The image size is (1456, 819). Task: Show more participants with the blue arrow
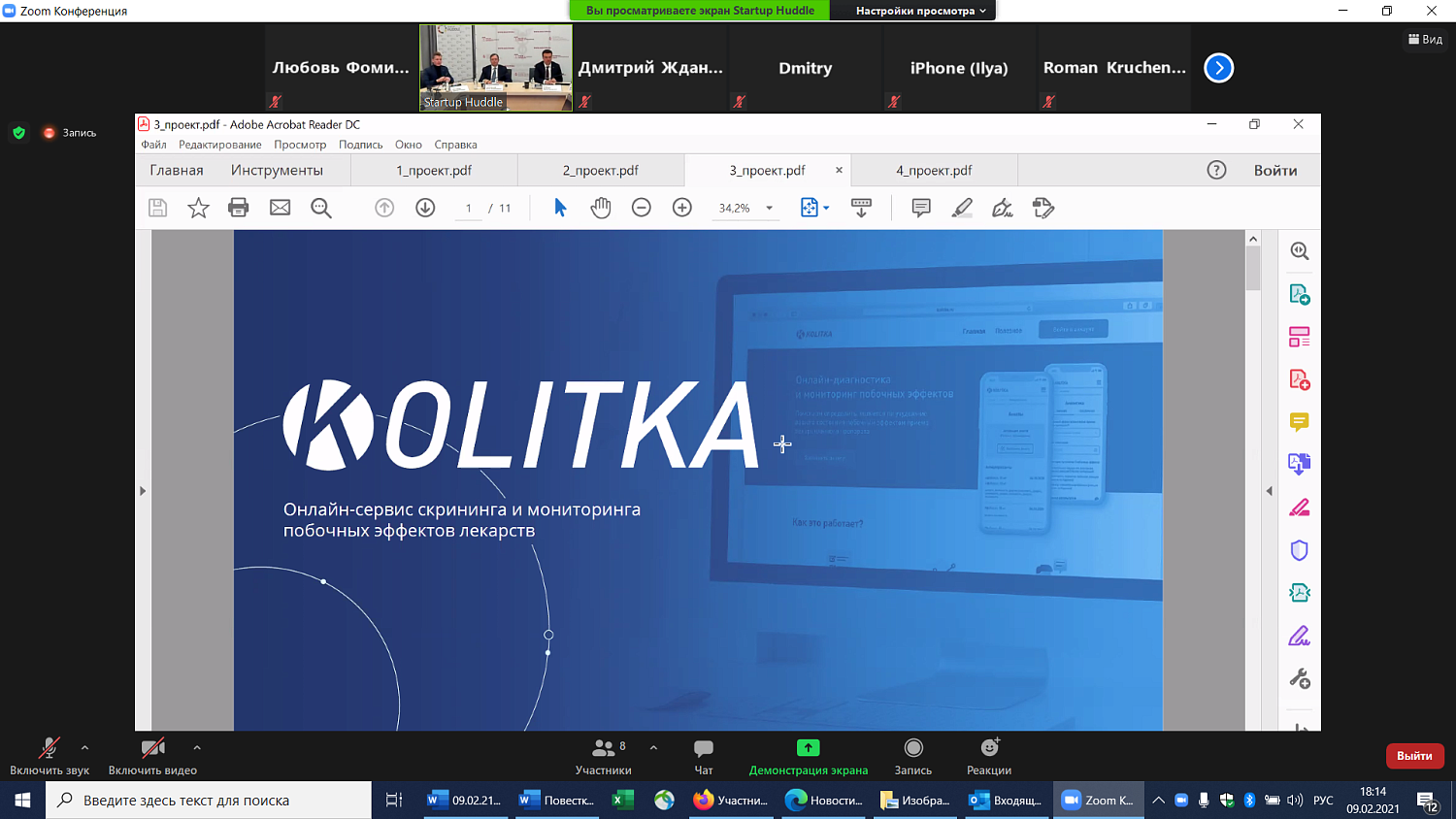click(x=1218, y=68)
